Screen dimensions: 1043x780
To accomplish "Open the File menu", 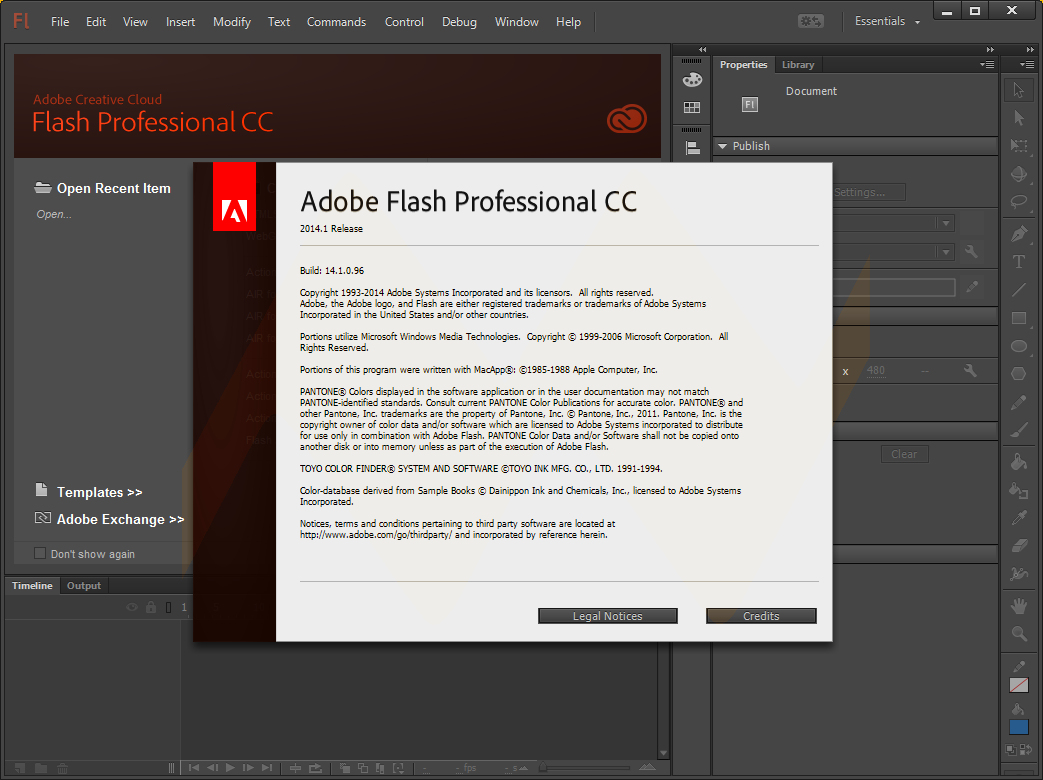I will tap(60, 22).
